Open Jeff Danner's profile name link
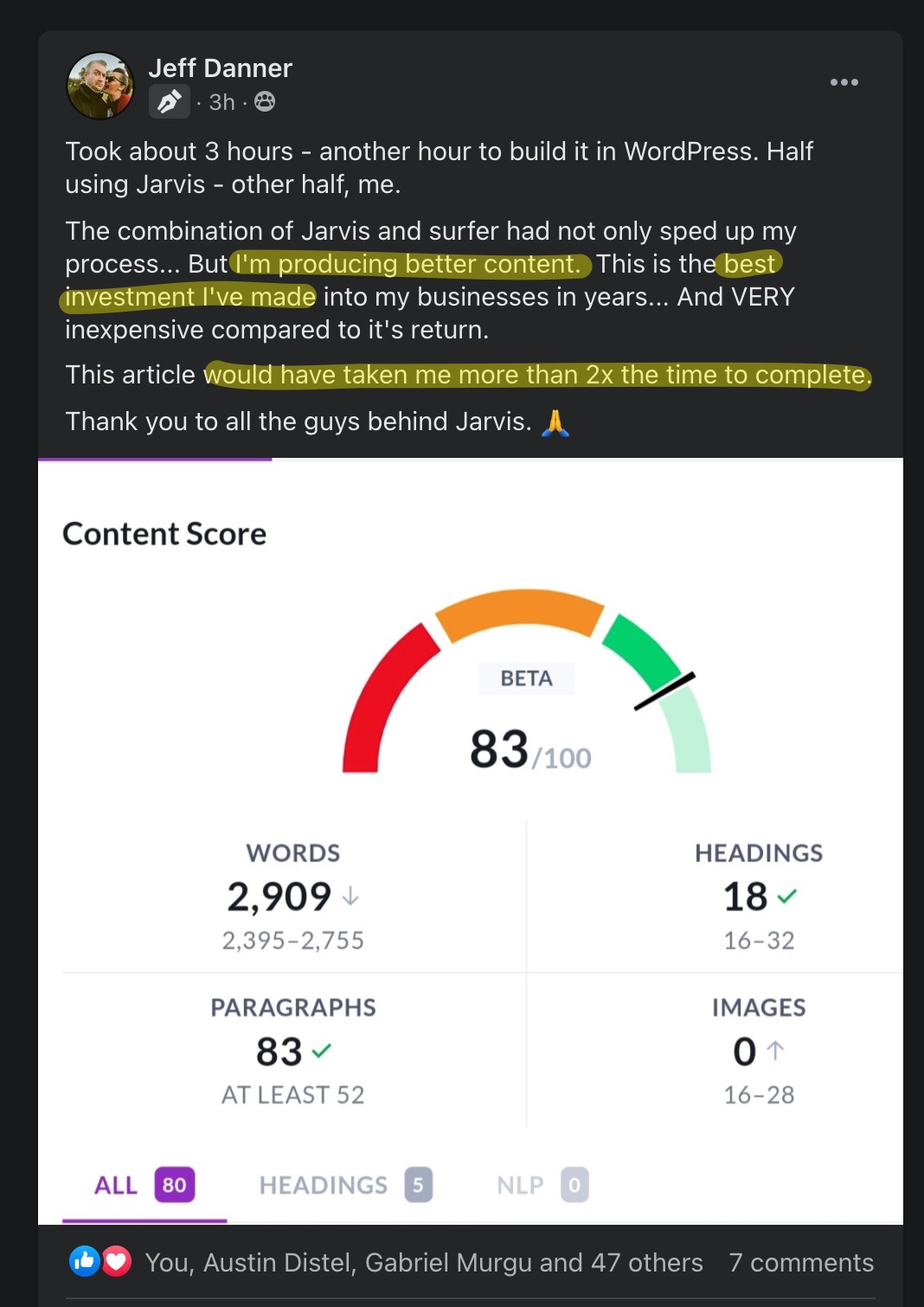Image resolution: width=924 pixels, height=1307 pixels. 220,68
